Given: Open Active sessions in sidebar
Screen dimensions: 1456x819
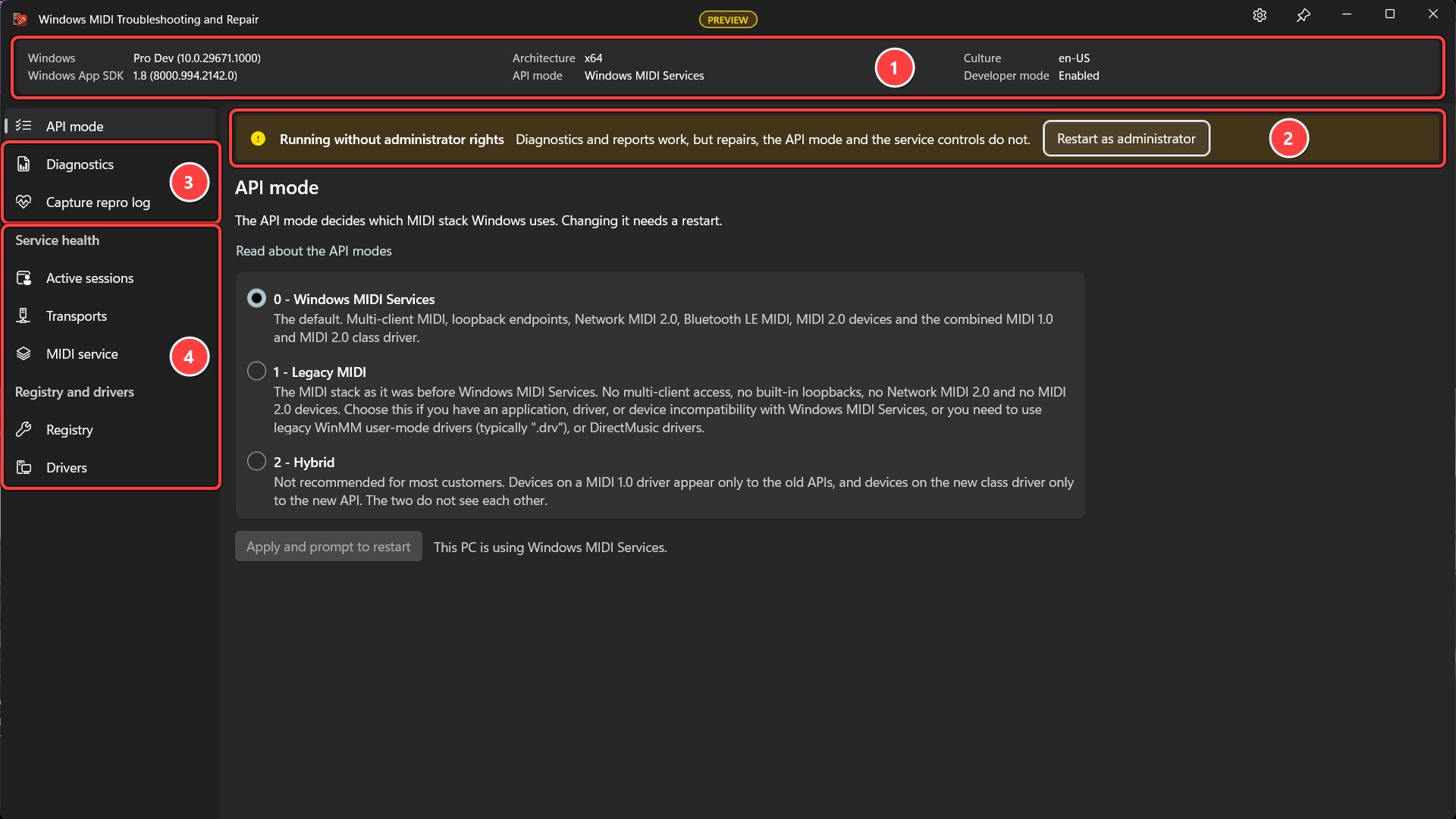Looking at the screenshot, I should click(x=110, y=278).
